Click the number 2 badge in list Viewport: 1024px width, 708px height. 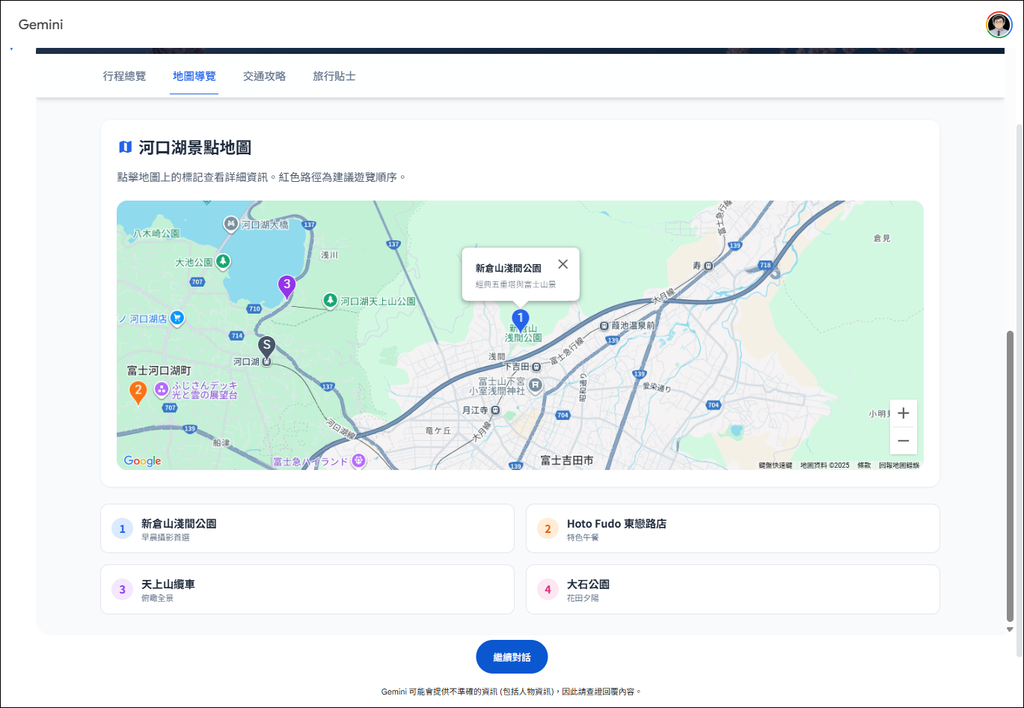(x=547, y=528)
